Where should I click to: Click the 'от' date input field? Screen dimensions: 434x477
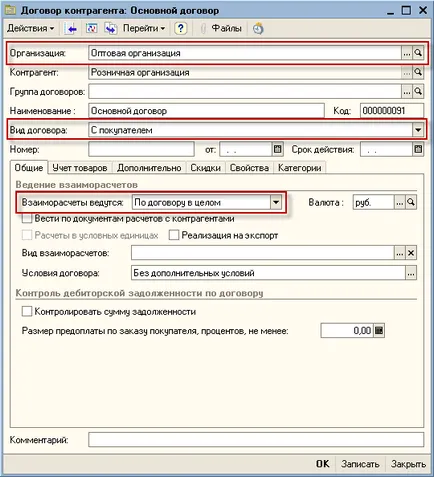coord(246,149)
